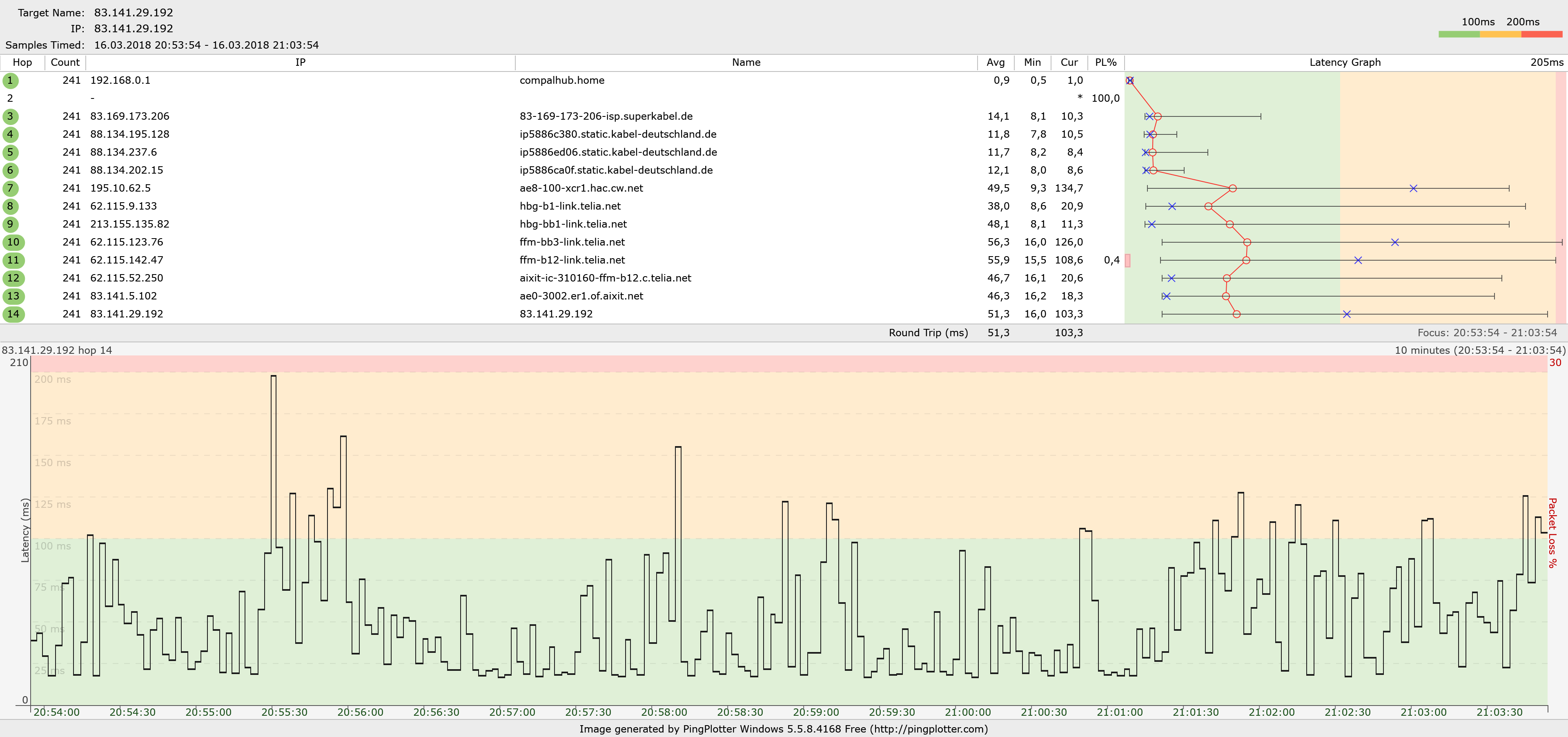
Task: Select hop 9 green circle
Action: tap(10, 224)
